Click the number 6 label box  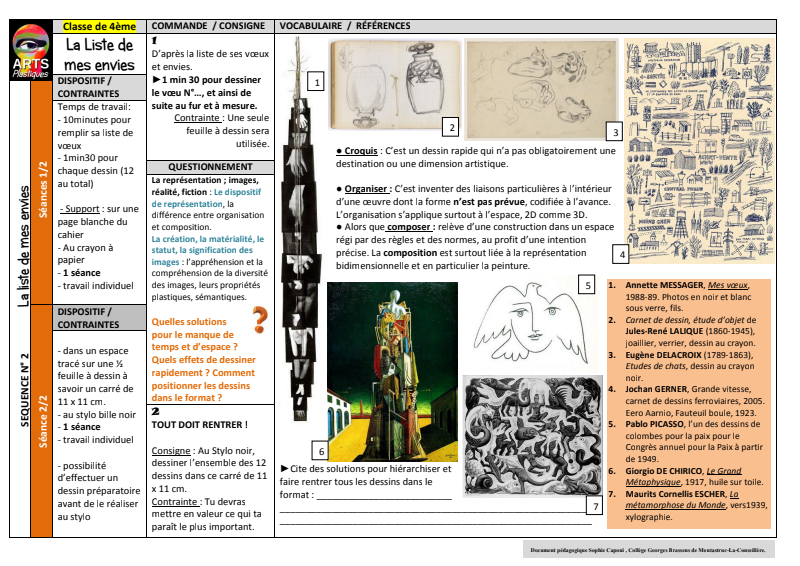pos(320,450)
